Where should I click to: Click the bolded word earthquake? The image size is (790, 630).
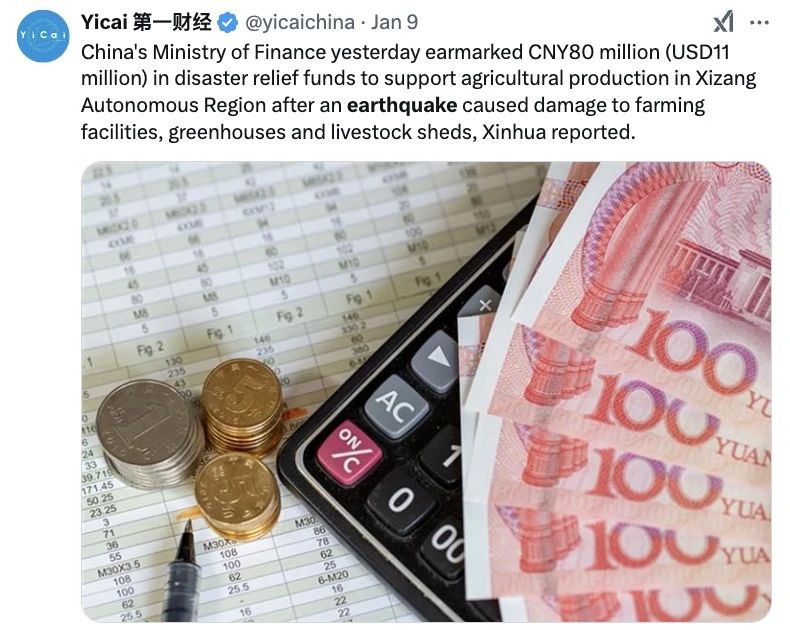pos(402,105)
